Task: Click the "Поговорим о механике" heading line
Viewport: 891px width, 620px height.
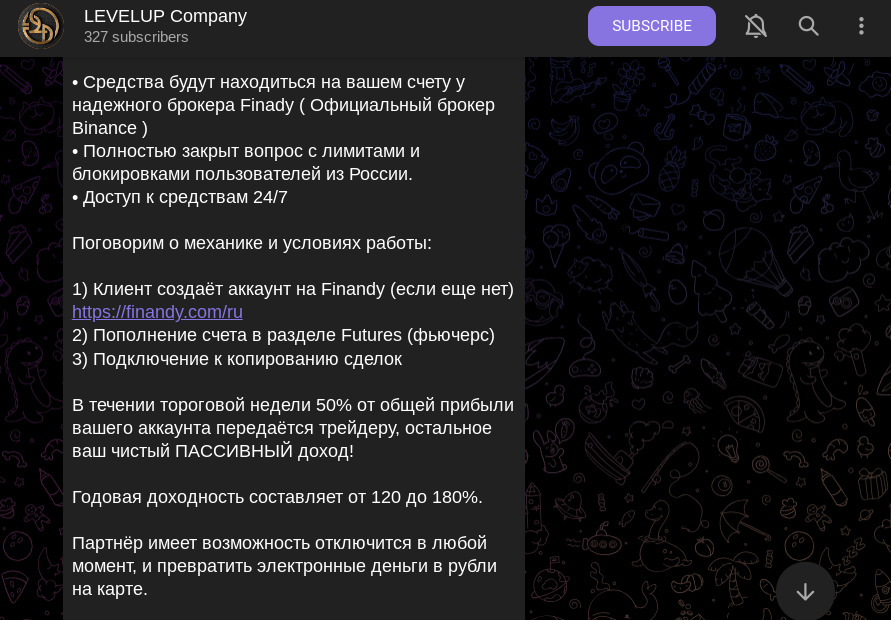Action: (x=252, y=243)
